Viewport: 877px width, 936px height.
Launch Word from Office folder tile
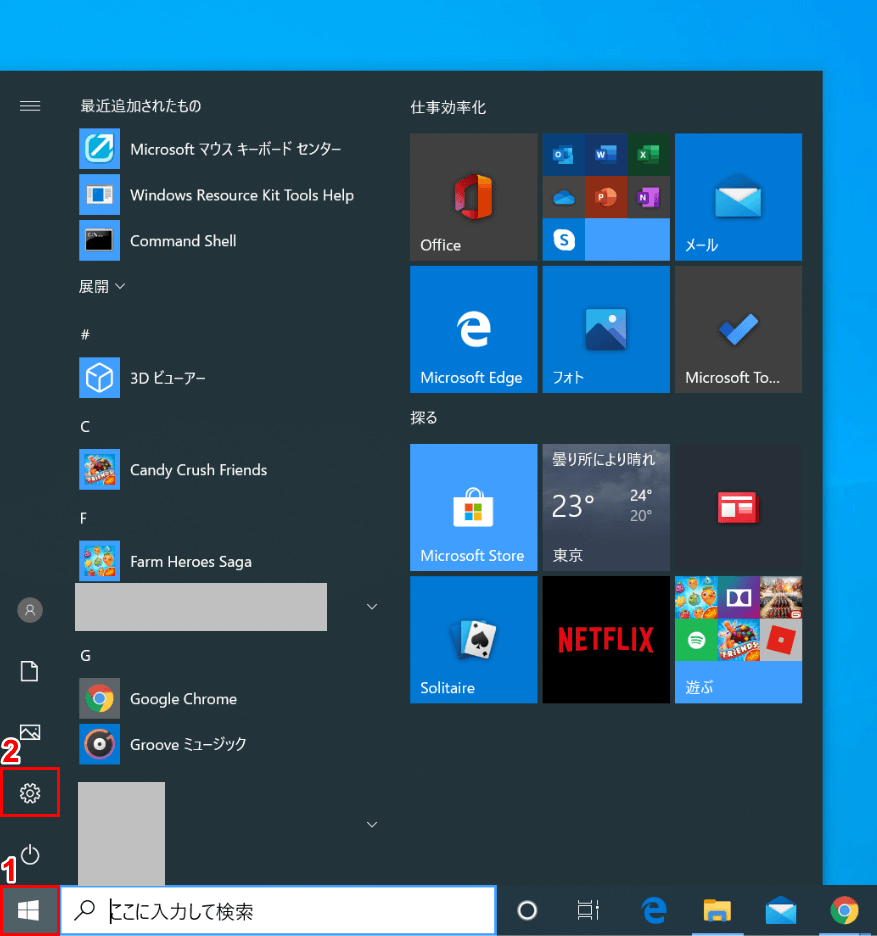606,155
